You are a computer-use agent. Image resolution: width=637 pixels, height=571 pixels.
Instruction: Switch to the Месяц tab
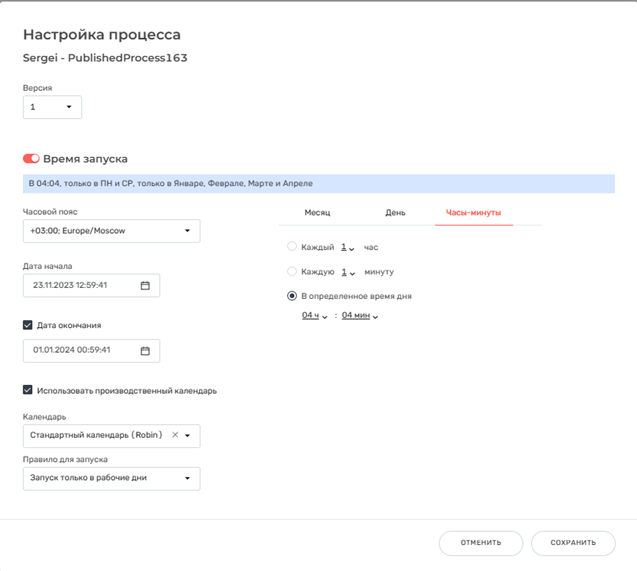(x=317, y=213)
